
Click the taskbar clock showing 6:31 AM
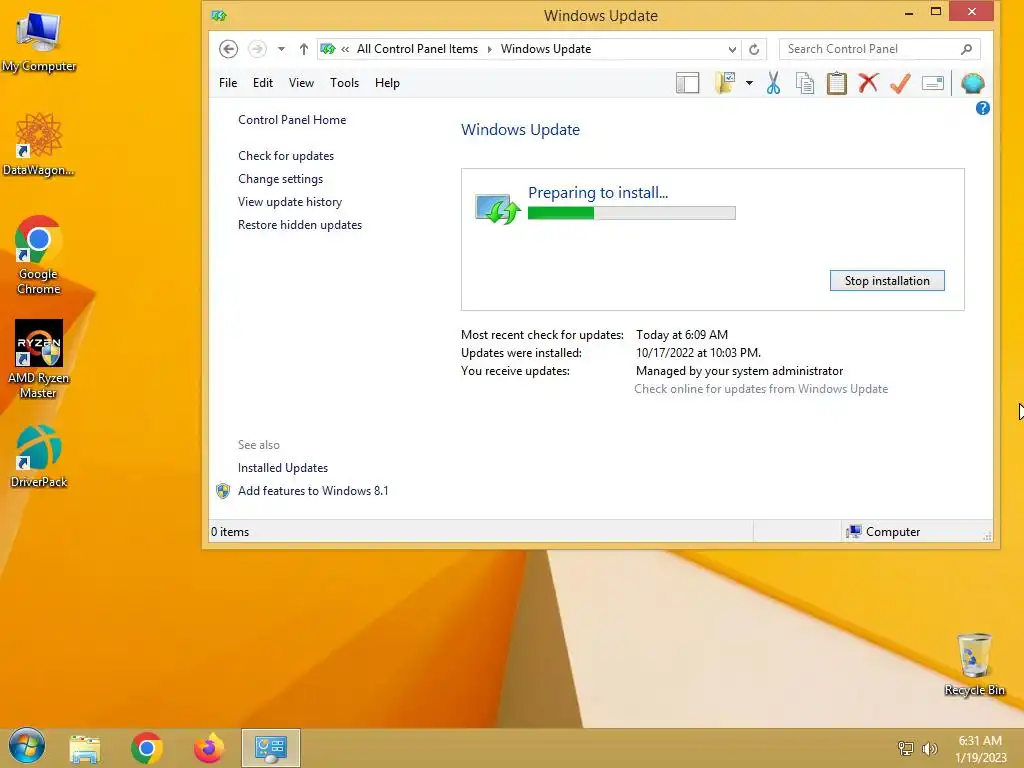tap(980, 749)
